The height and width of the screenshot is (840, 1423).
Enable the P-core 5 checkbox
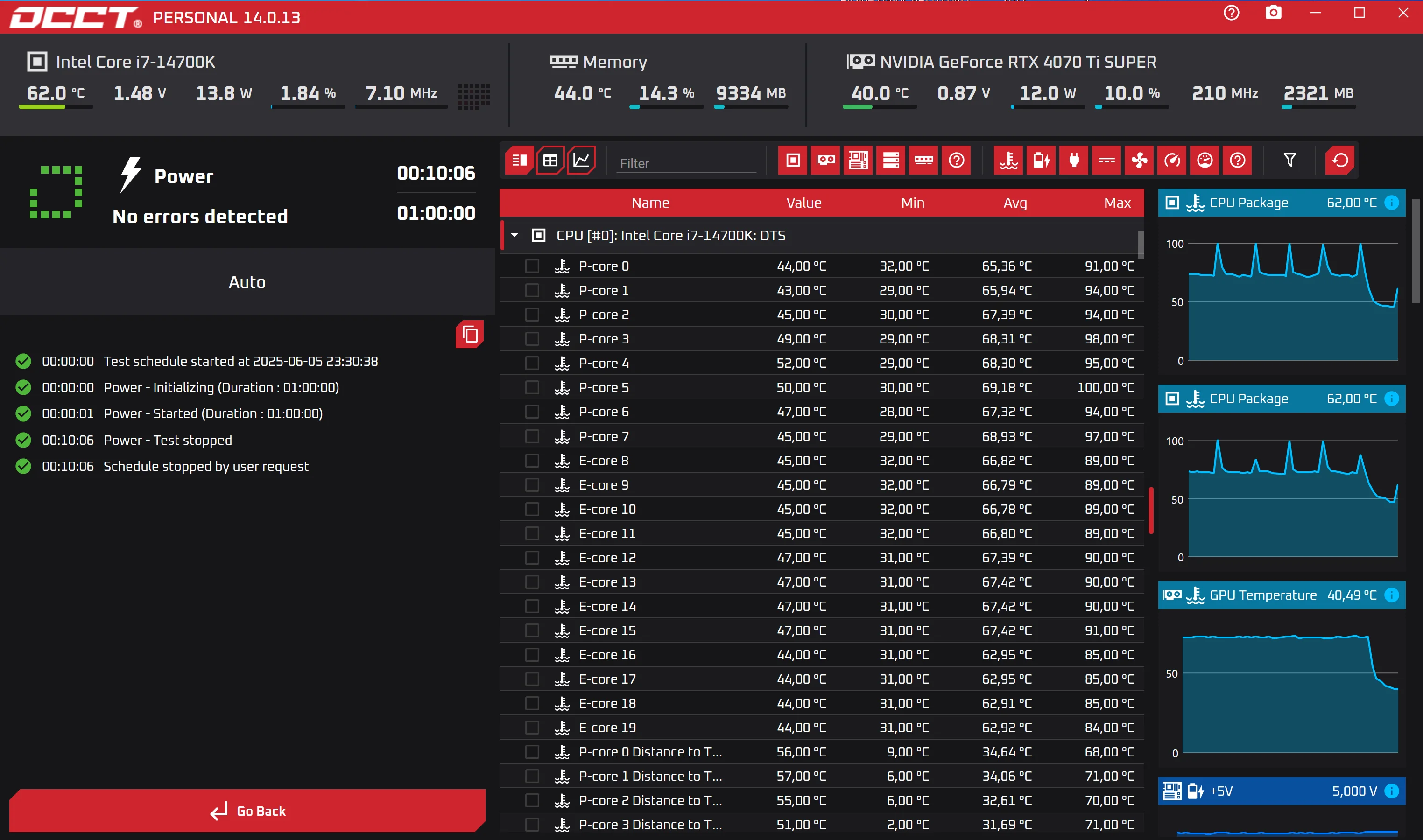click(532, 388)
